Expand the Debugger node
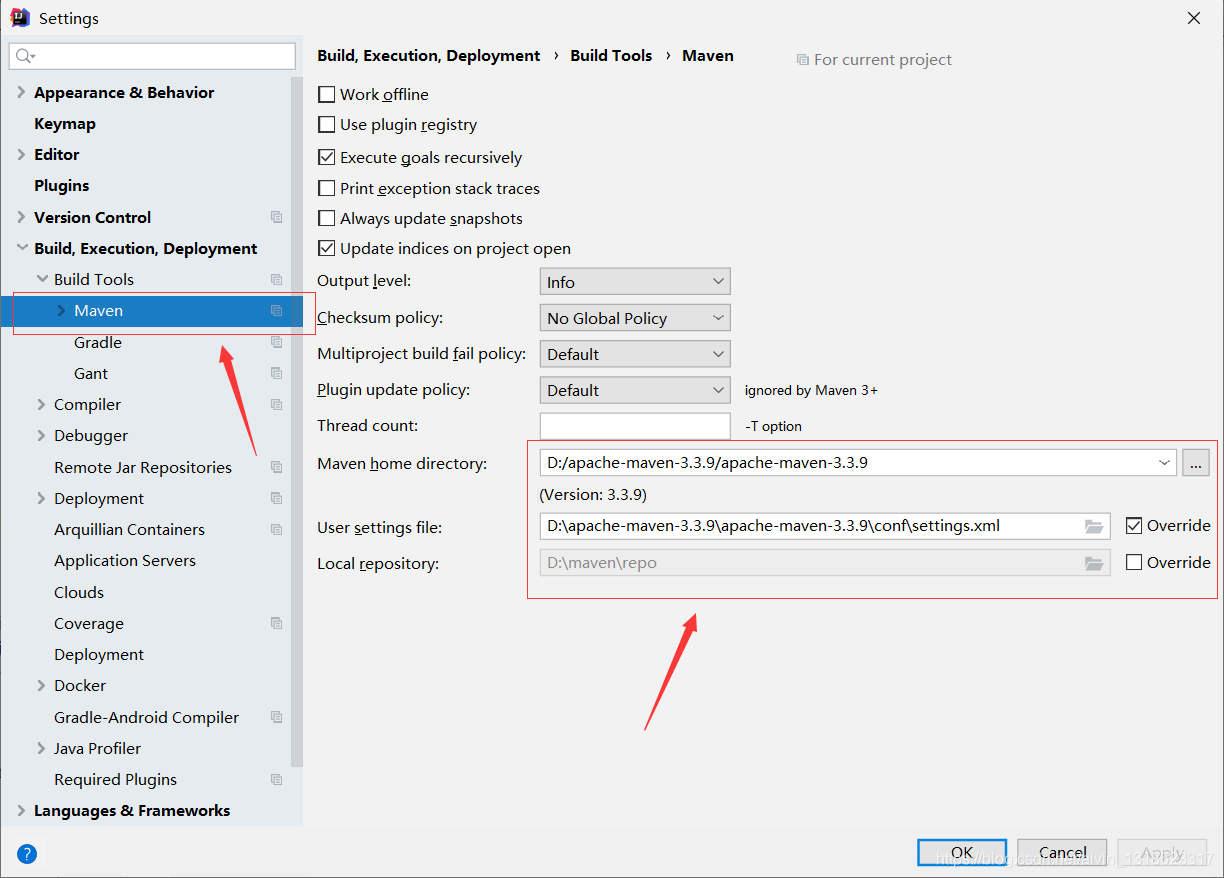This screenshot has width=1224, height=878. (41, 435)
